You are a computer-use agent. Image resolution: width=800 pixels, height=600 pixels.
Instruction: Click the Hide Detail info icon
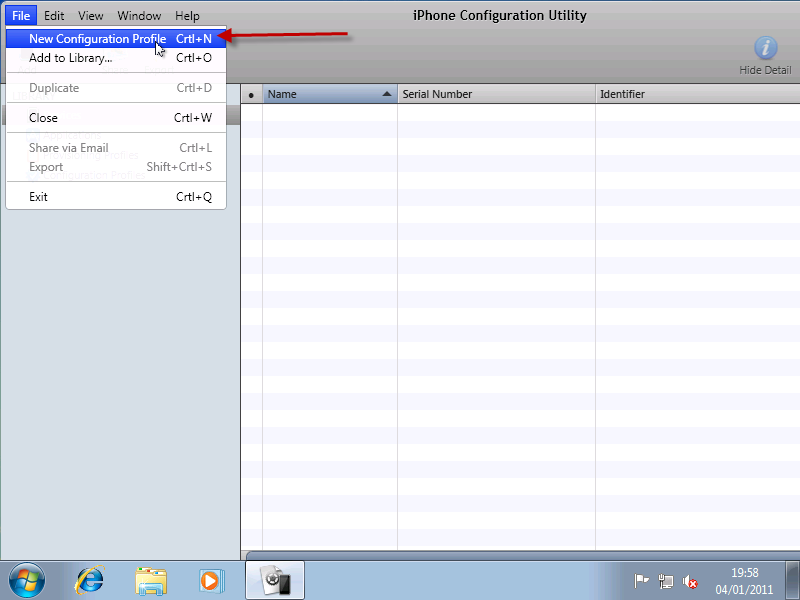click(765, 48)
